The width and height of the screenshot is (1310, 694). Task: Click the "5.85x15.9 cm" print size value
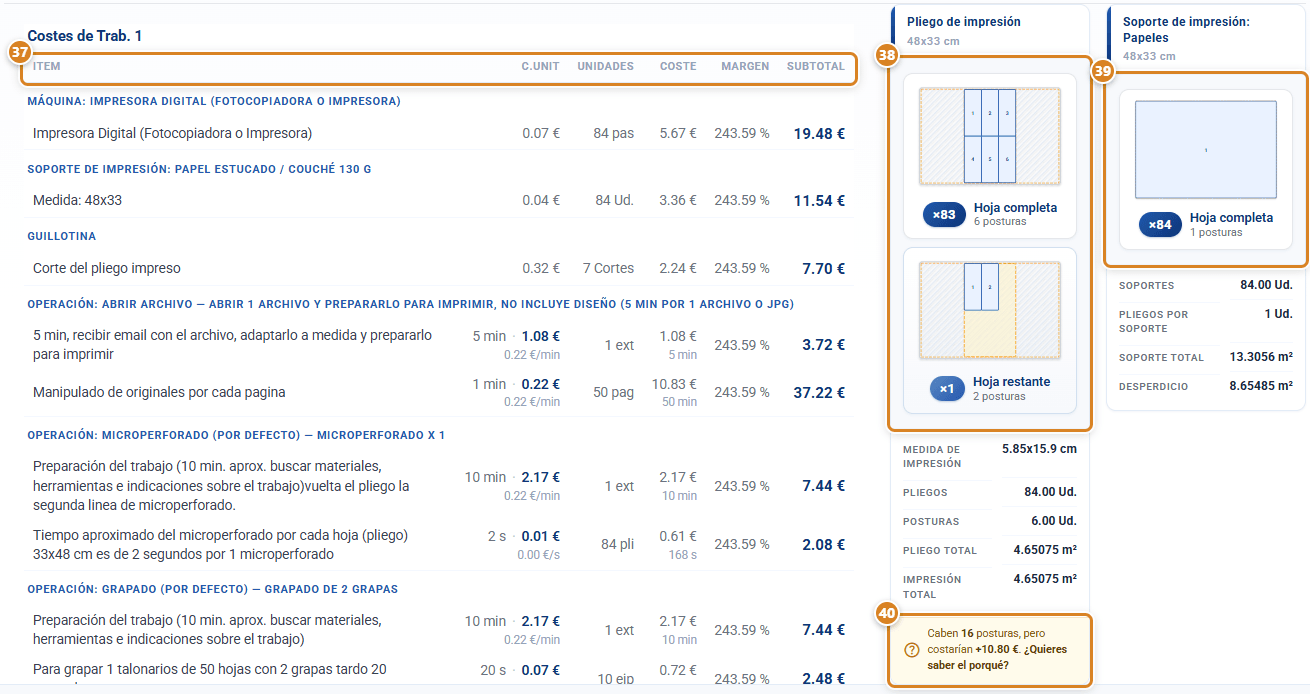click(x=1039, y=449)
